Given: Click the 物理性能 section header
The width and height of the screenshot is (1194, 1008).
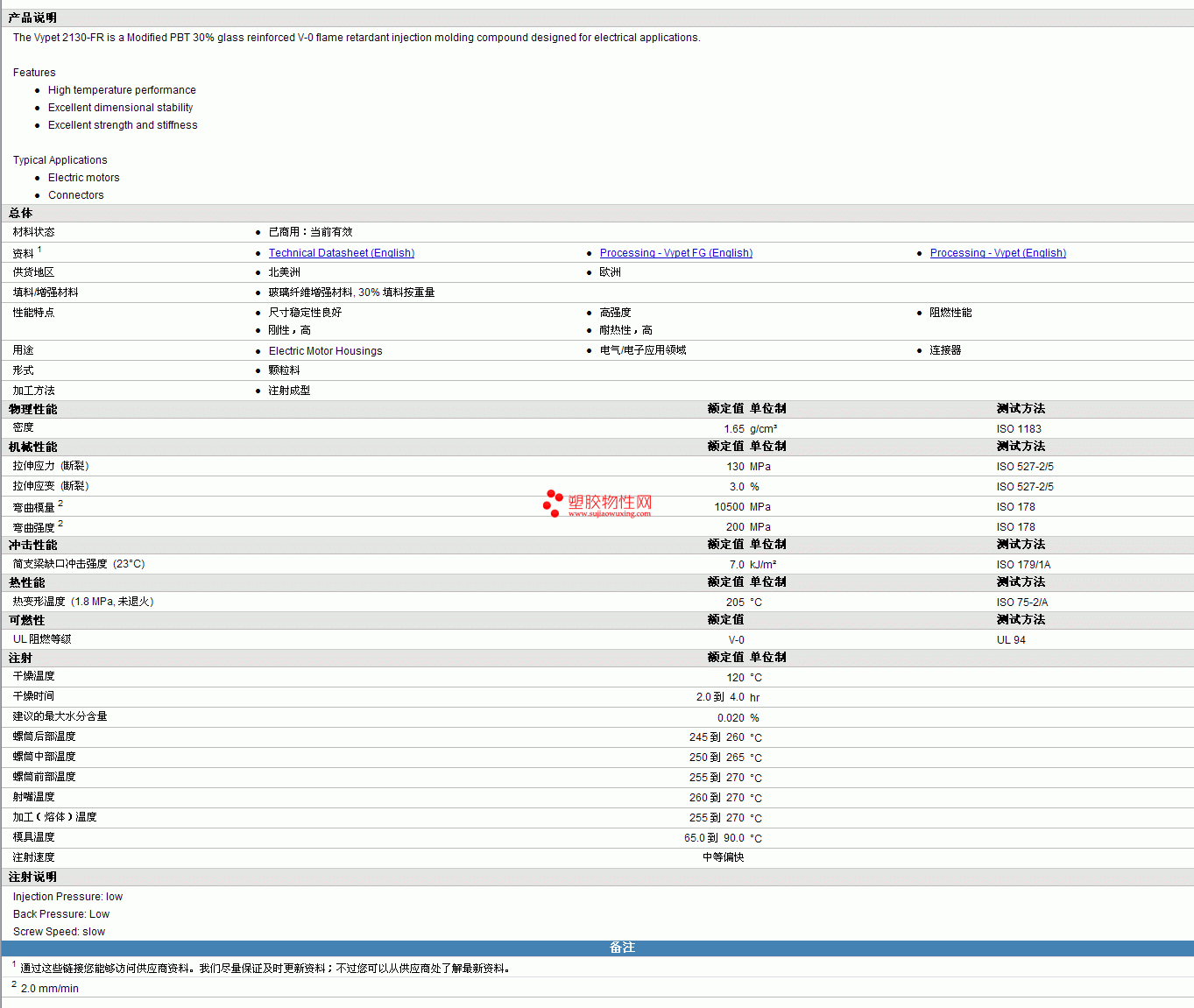Looking at the screenshot, I should click(x=32, y=409).
